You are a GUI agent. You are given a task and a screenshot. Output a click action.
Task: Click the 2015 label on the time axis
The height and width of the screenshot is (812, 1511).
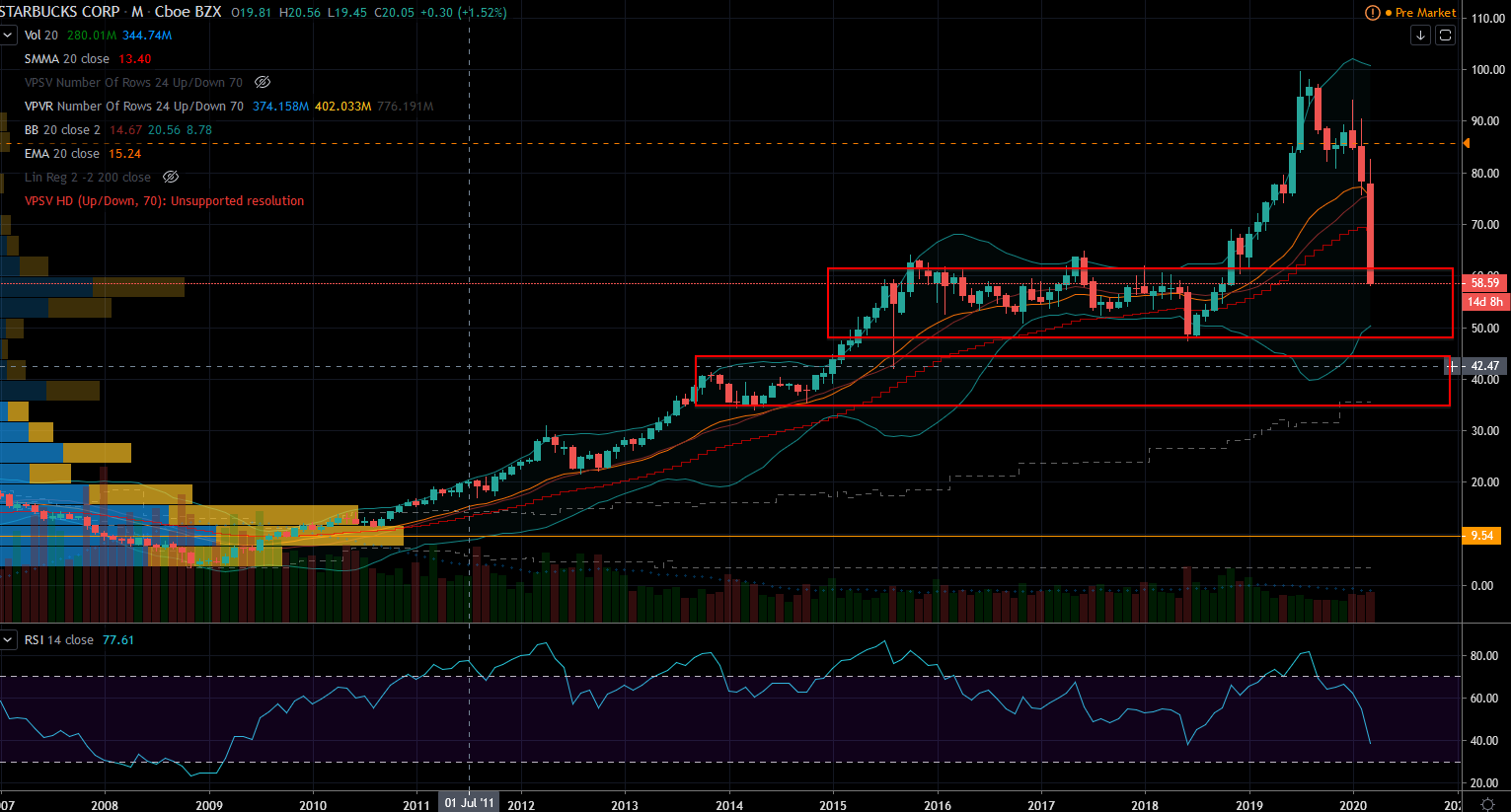pyautogui.click(x=834, y=805)
